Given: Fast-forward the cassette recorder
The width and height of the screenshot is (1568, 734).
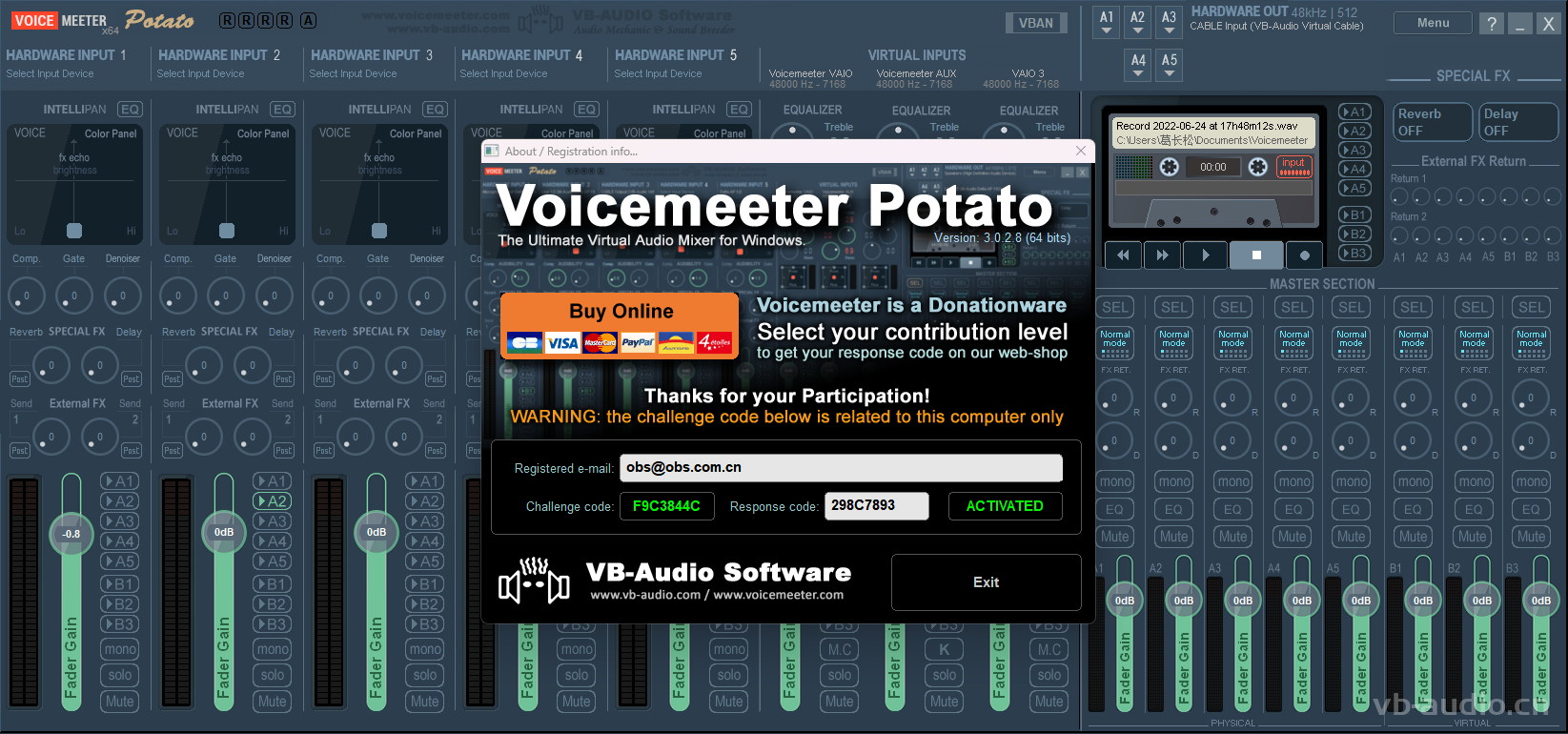Looking at the screenshot, I should (x=1162, y=255).
